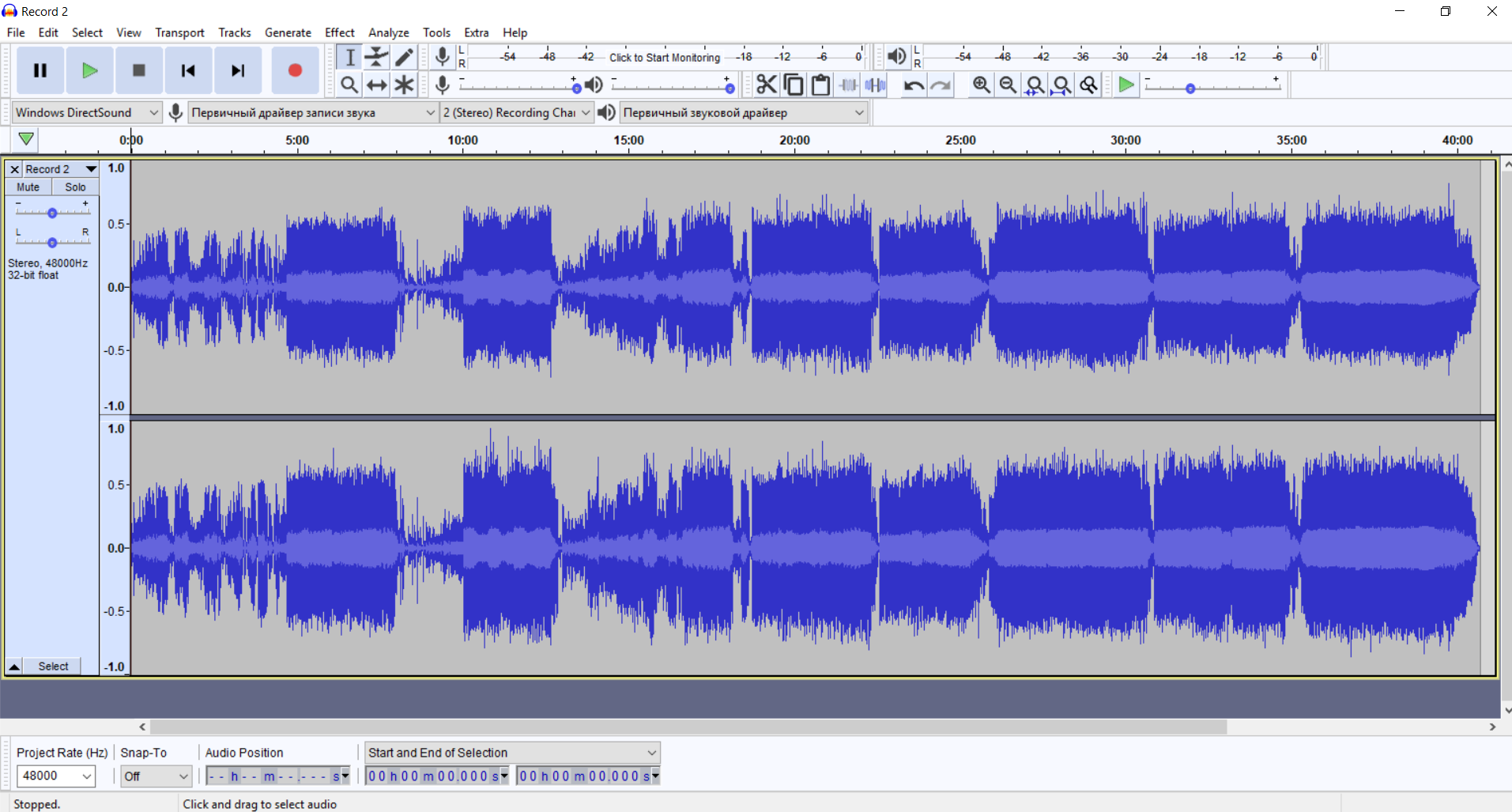Click the track pan L/R slider knob

[x=52, y=242]
